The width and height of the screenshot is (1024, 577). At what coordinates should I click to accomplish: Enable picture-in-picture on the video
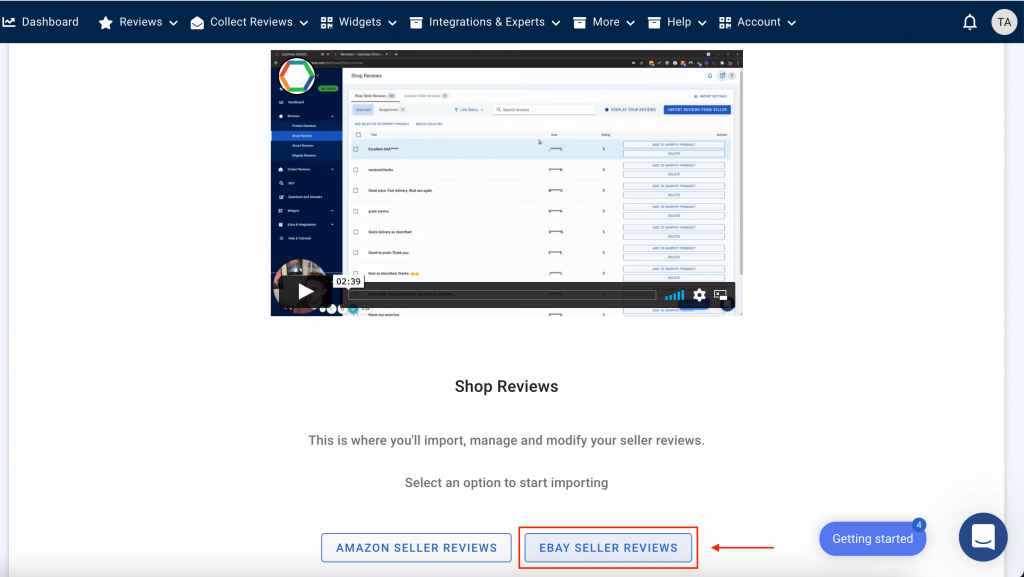click(x=720, y=295)
